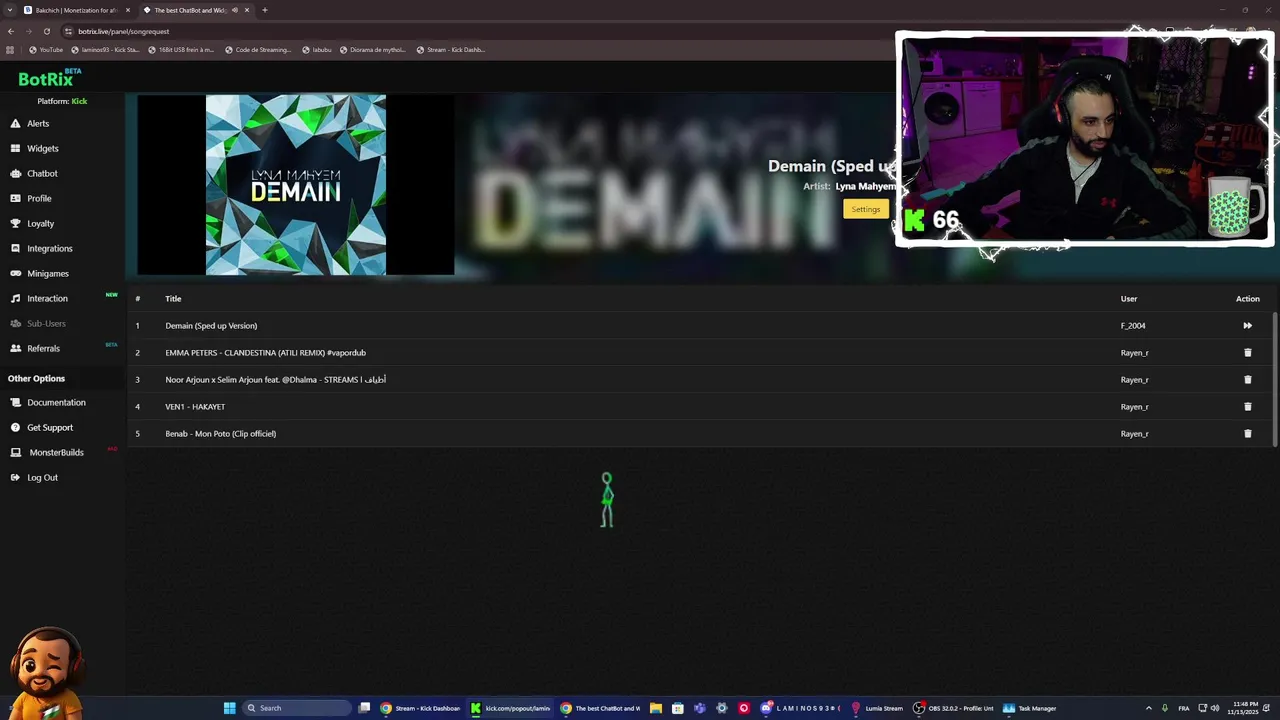This screenshot has width=1280, height=720.
Task: Click the Documentation book icon
Action: click(x=16, y=403)
